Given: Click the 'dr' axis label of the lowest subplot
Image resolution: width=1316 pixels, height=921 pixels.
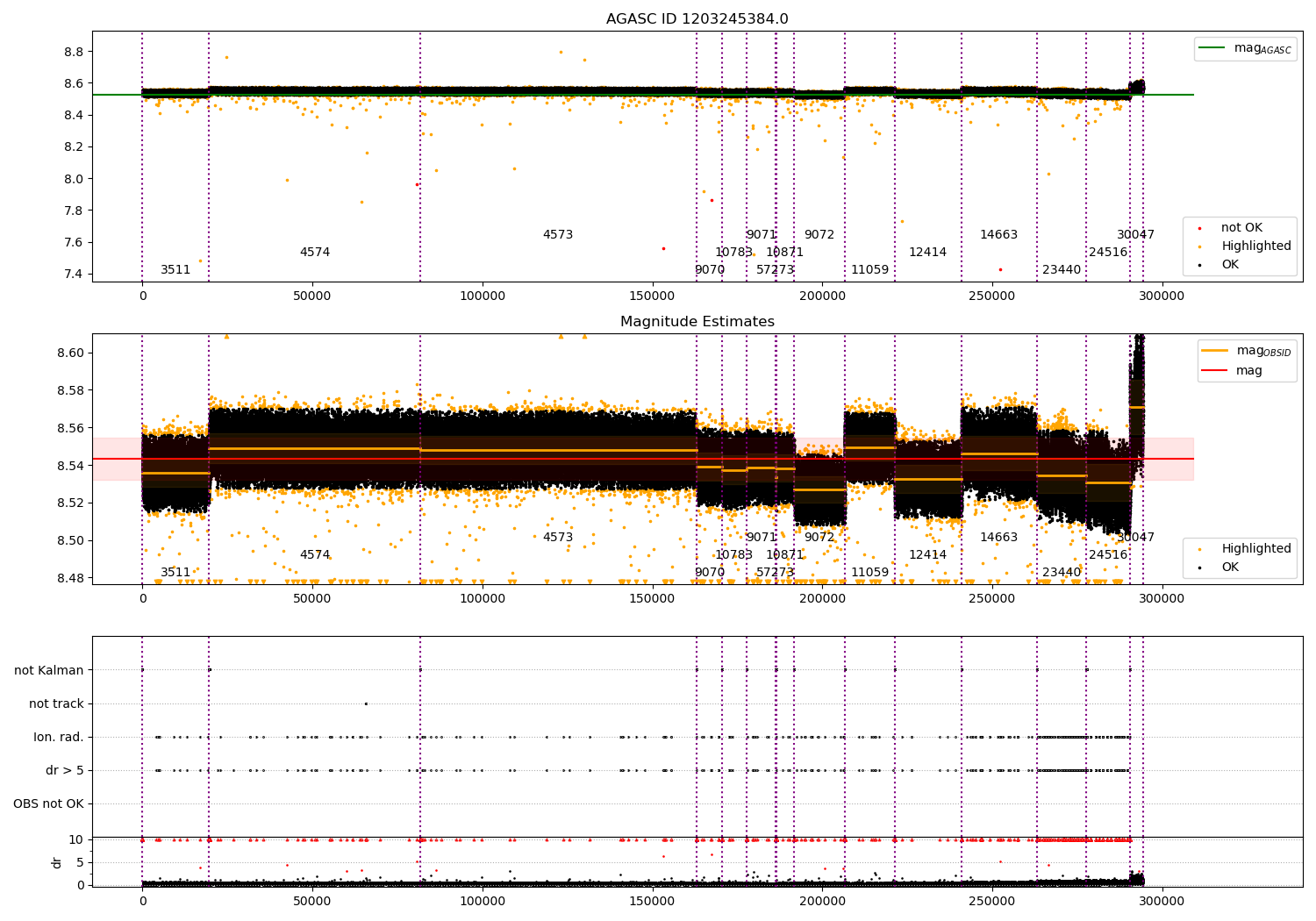Looking at the screenshot, I should click(x=57, y=862).
